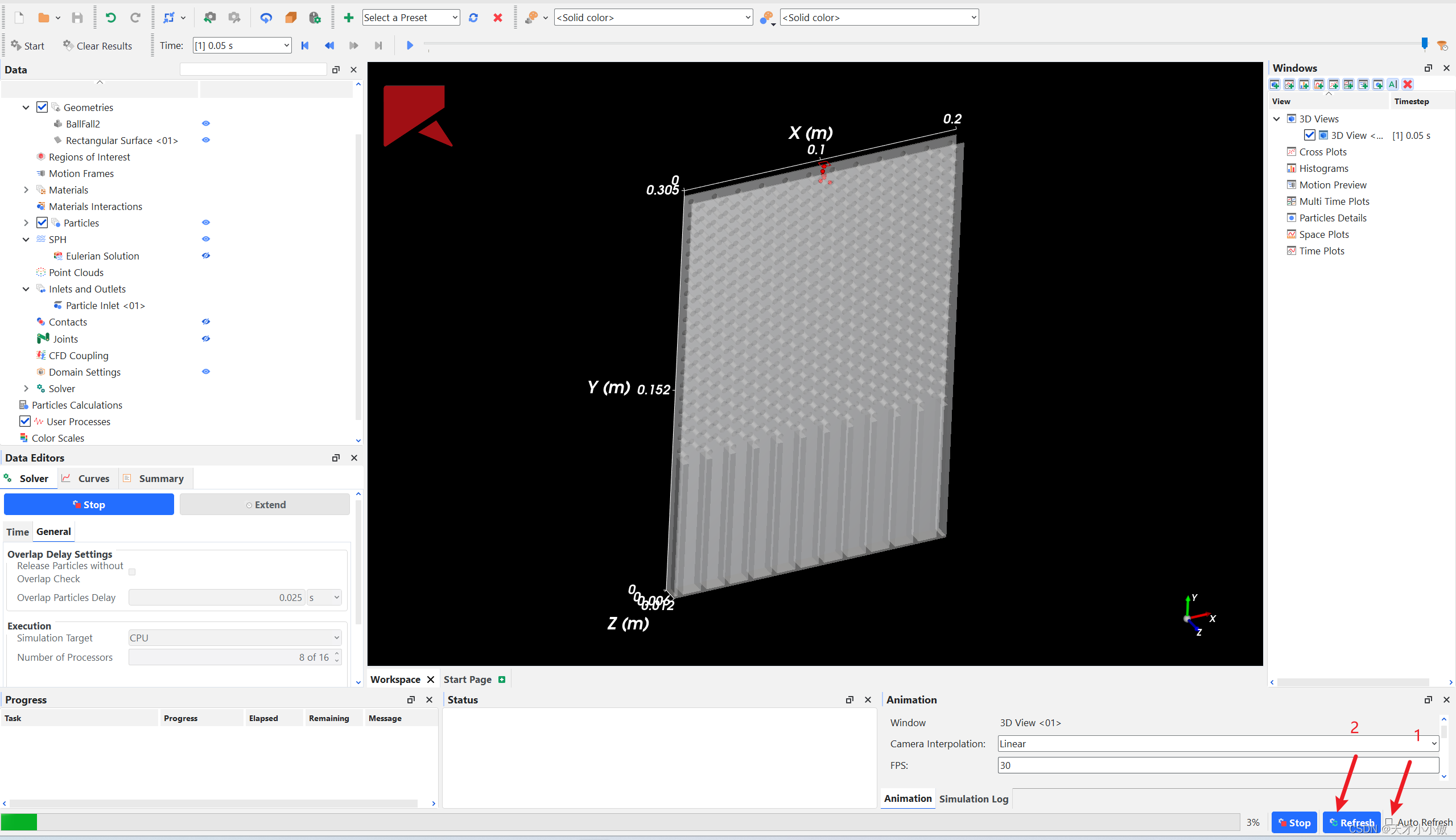This screenshot has height=840, width=1456.
Task: Click the orange open-folder icon
Action: pyautogui.click(x=43, y=17)
